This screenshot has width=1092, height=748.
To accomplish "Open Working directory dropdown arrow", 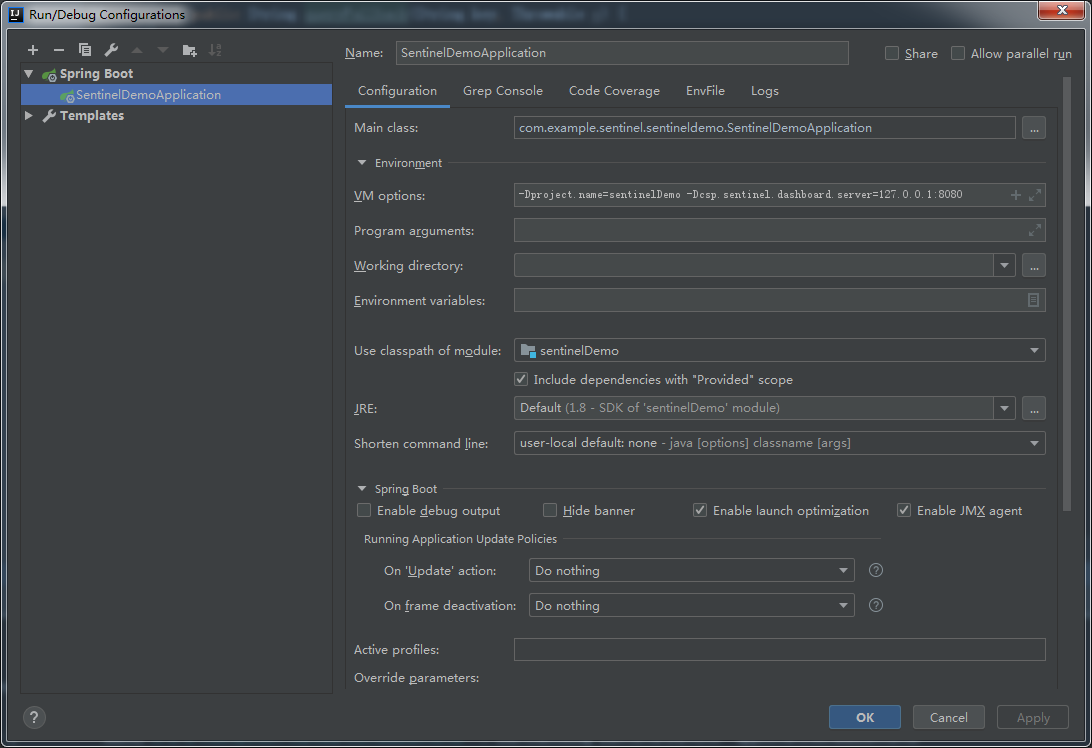I will click(1004, 265).
